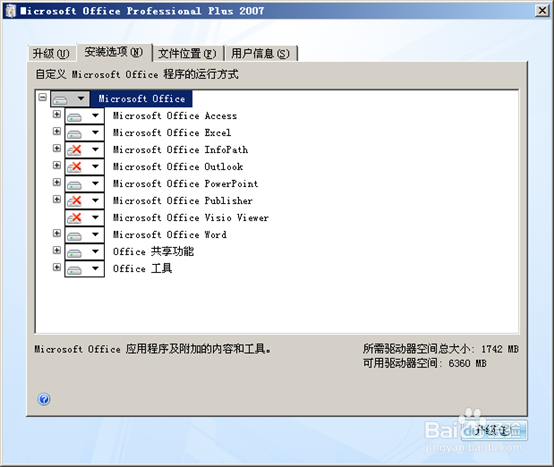Open install-state dropdown for Microsoft Office InfoPath
554x467 pixels.
coord(84,149)
